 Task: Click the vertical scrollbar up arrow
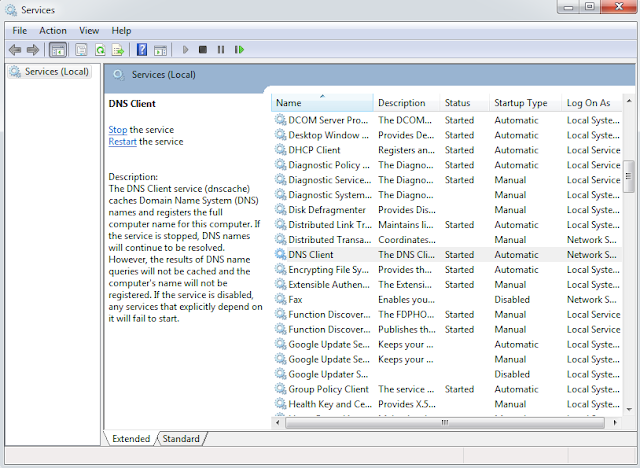tap(629, 100)
